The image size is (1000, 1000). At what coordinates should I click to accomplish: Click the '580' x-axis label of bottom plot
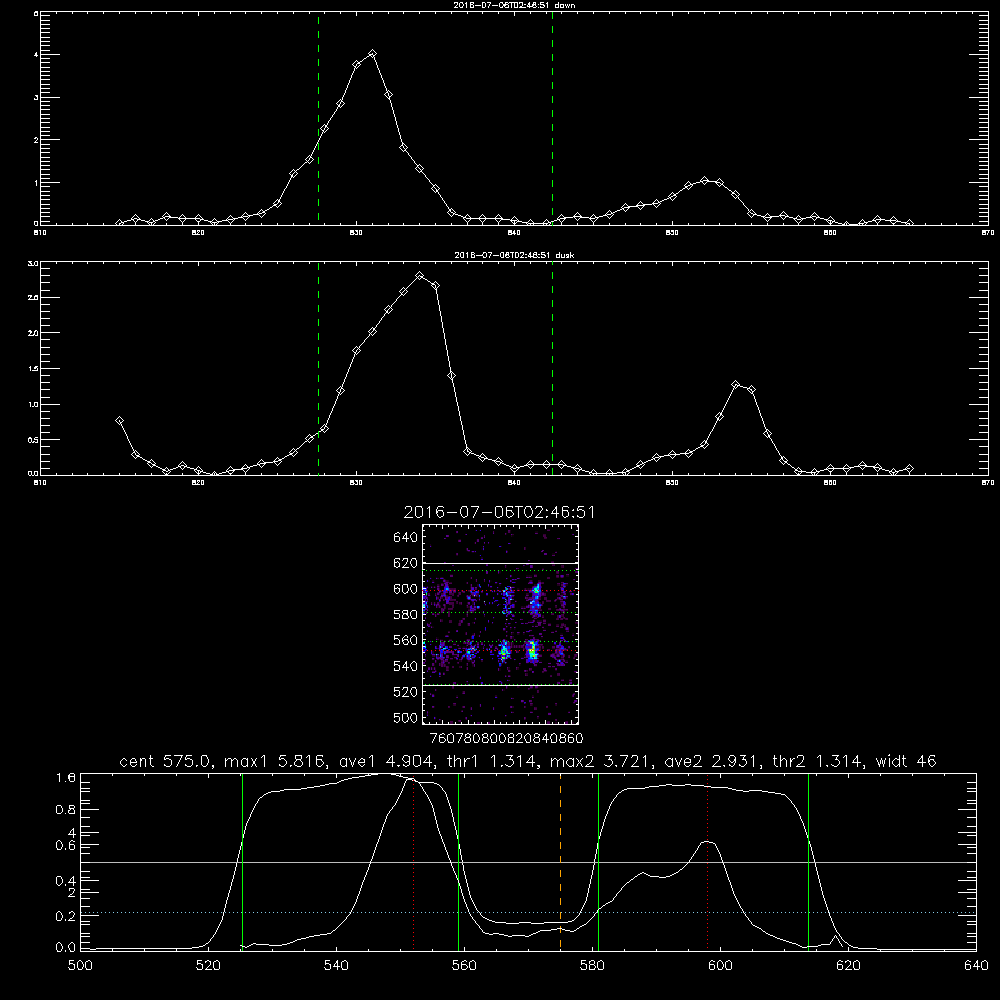(592, 966)
